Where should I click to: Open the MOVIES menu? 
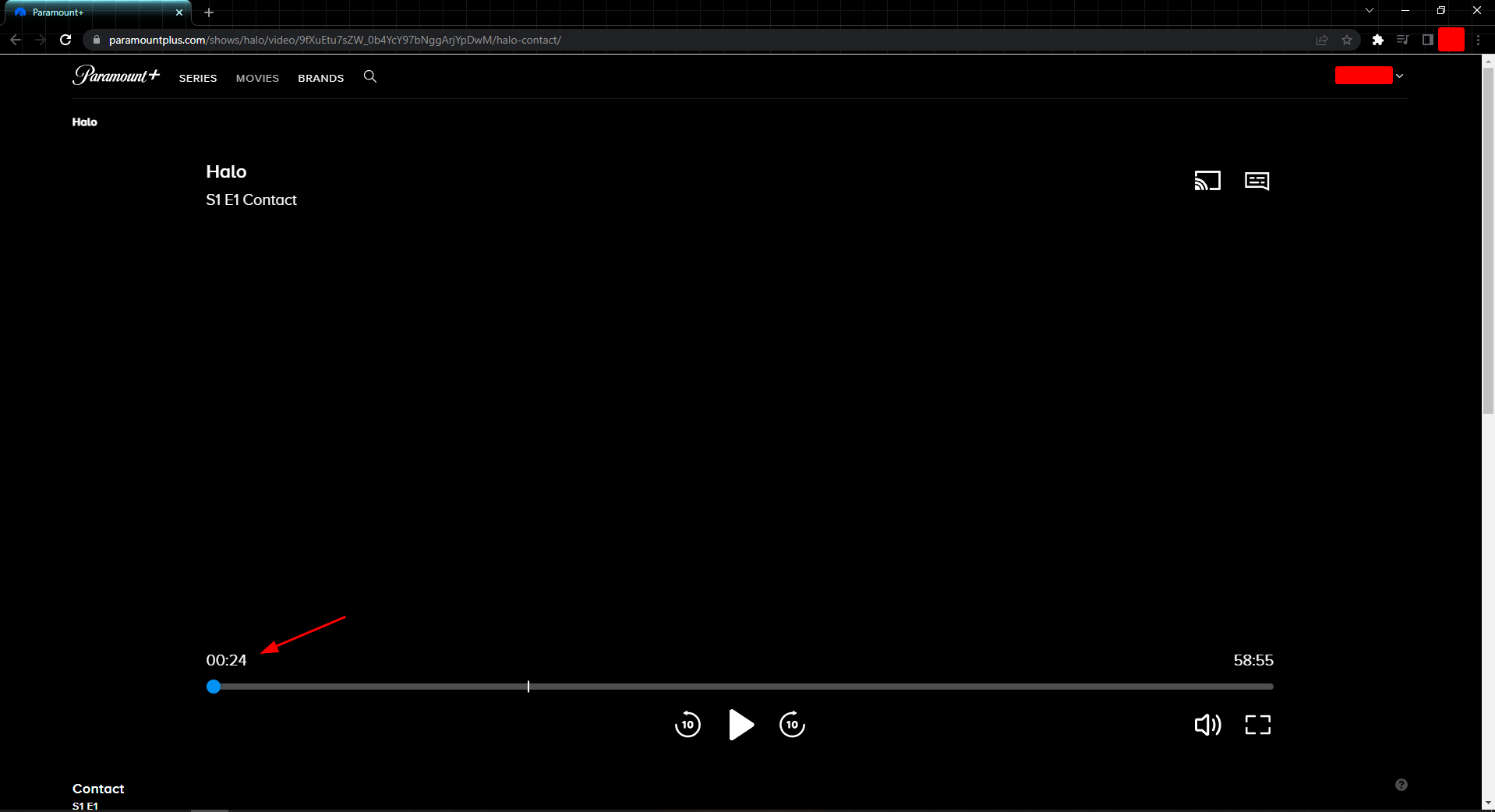(257, 78)
